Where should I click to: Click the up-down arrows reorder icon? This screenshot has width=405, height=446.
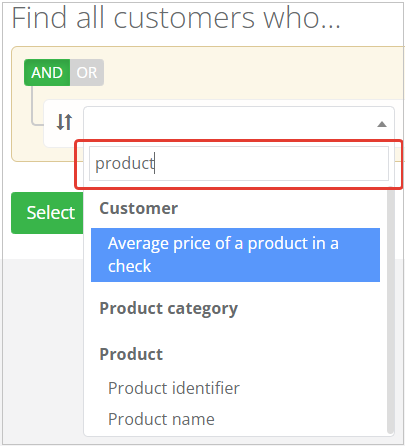[x=64, y=122]
